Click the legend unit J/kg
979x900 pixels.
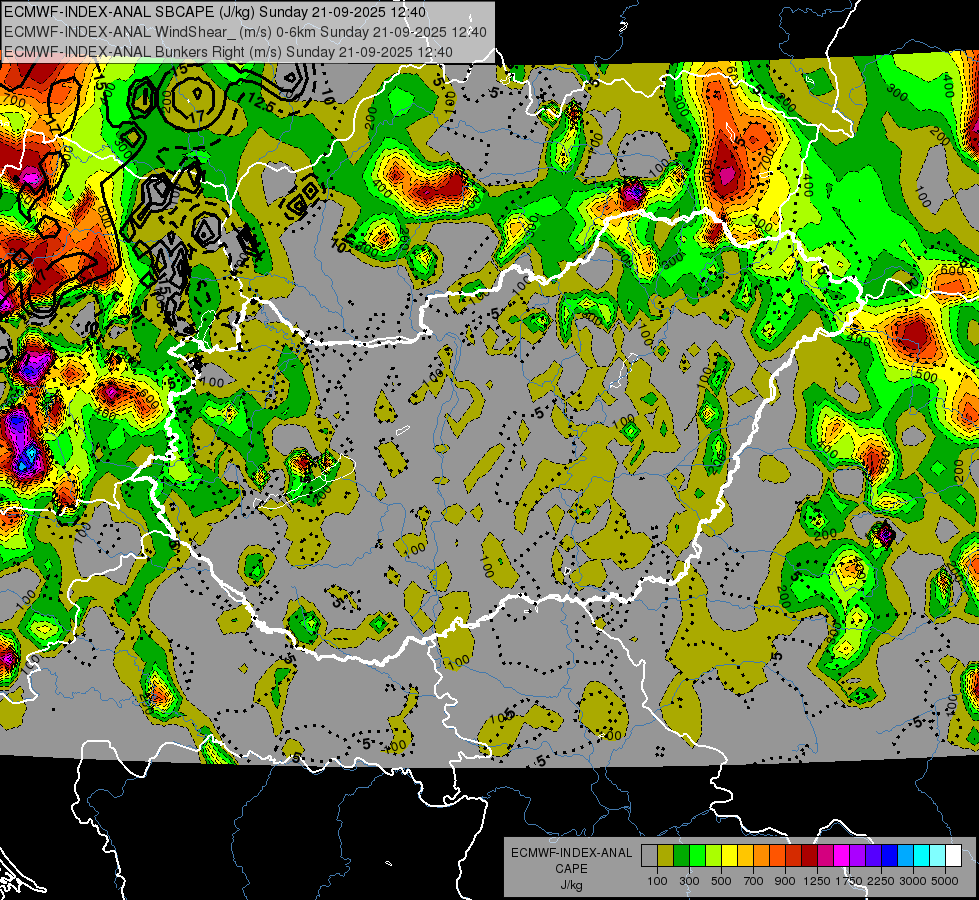click(x=571, y=885)
